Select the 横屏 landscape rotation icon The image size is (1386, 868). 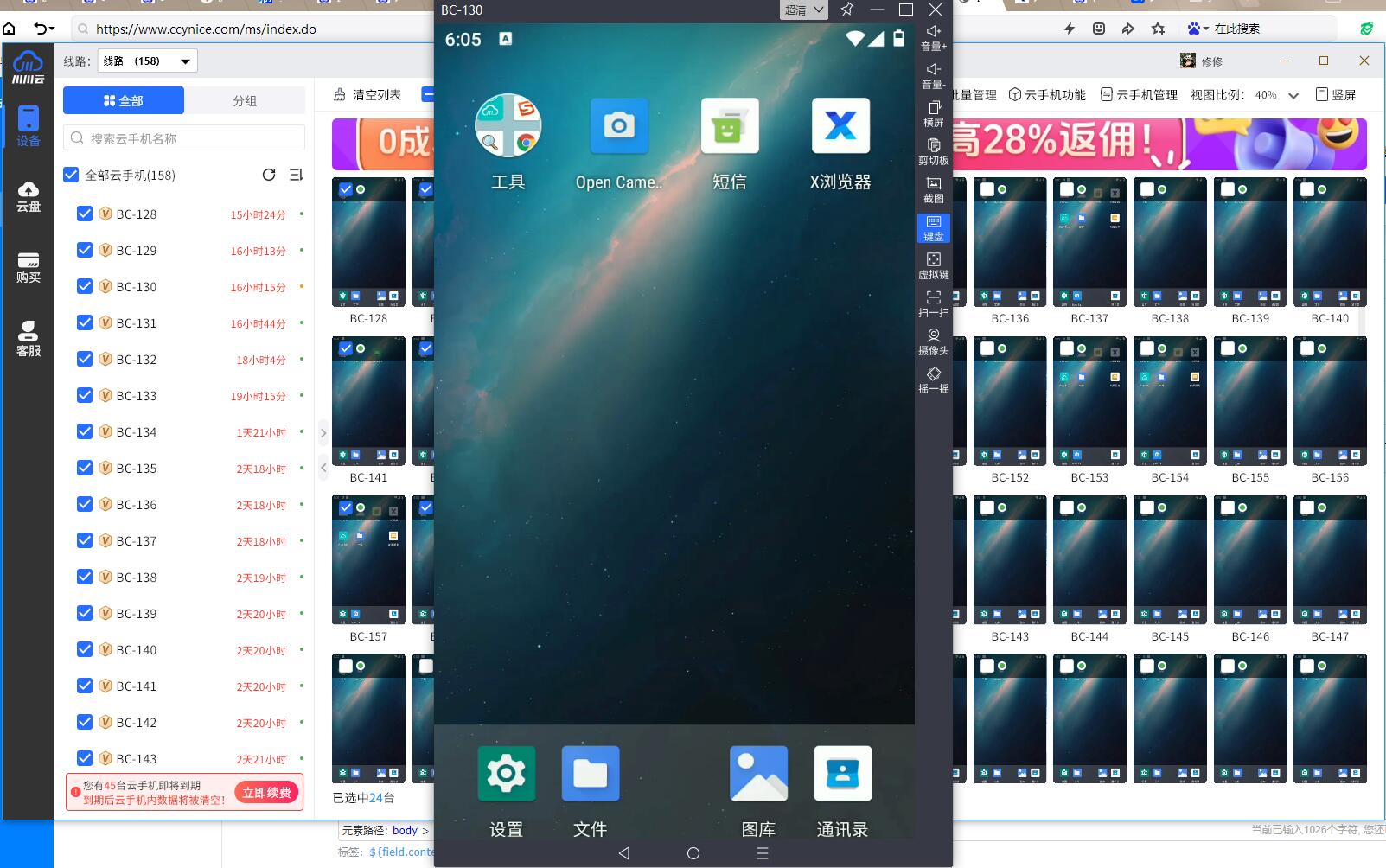[x=933, y=113]
